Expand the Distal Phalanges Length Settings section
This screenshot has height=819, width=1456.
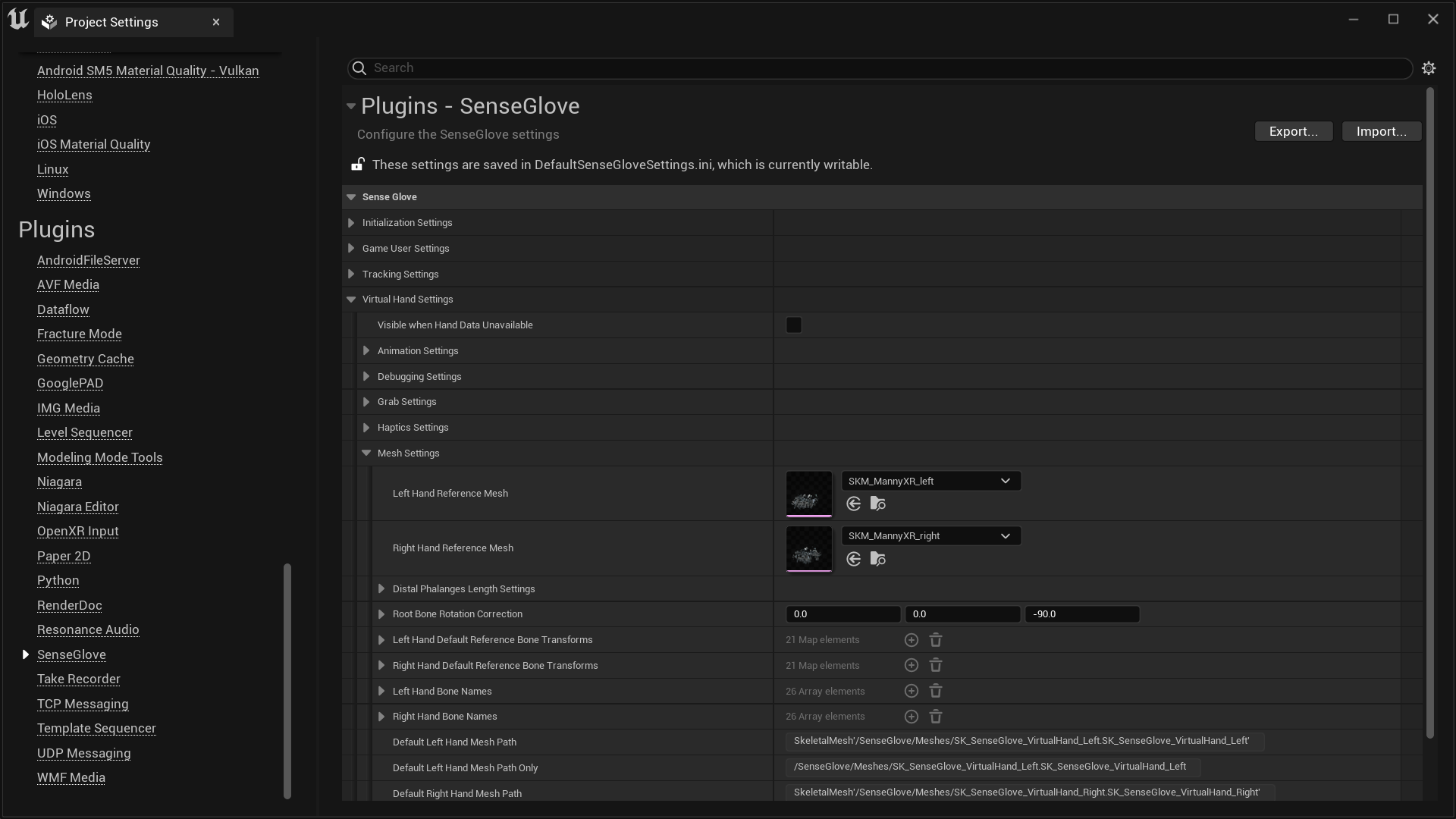coord(380,588)
